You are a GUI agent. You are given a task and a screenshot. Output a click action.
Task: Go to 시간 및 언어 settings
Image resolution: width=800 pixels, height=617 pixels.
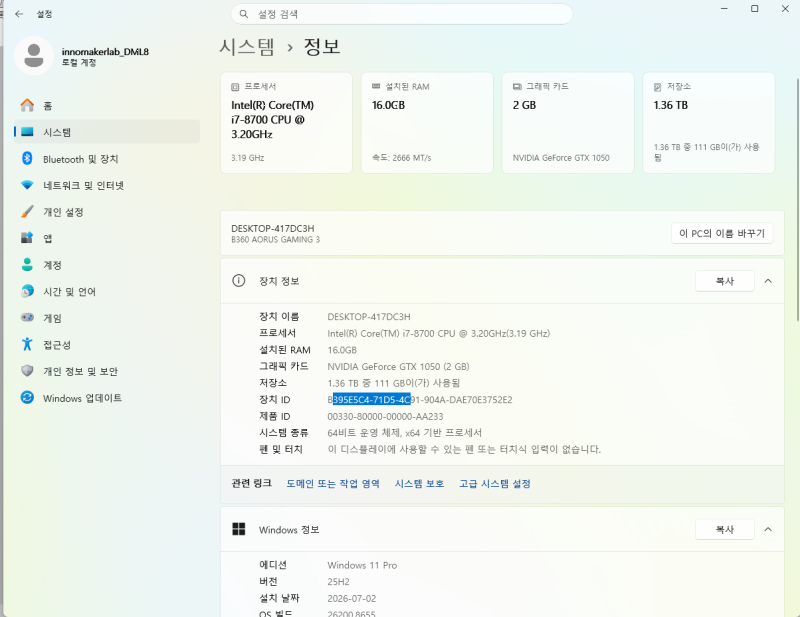click(x=107, y=291)
